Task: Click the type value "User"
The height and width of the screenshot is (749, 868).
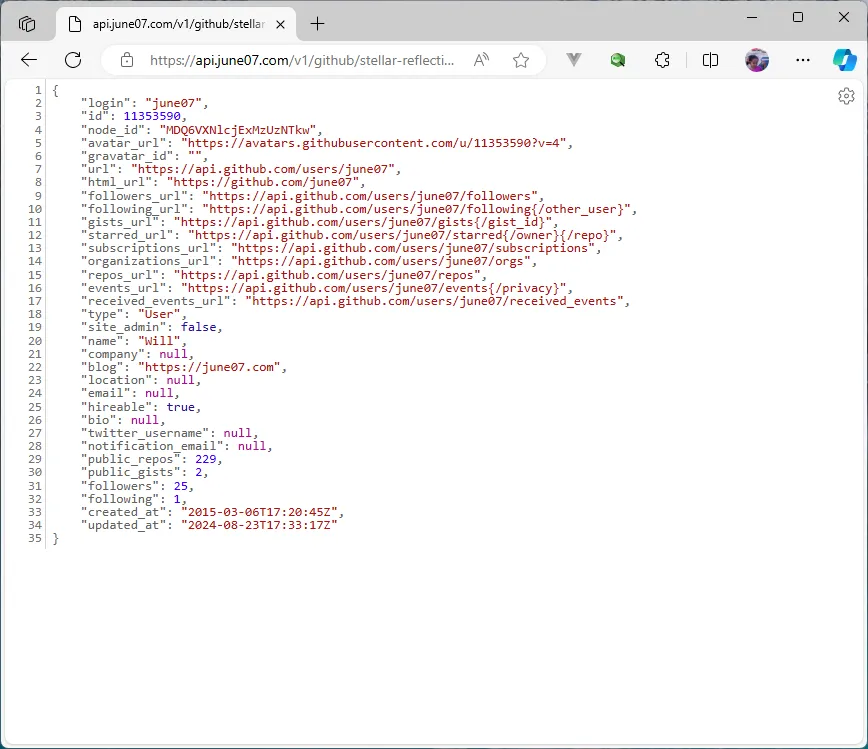Action: click(159, 314)
